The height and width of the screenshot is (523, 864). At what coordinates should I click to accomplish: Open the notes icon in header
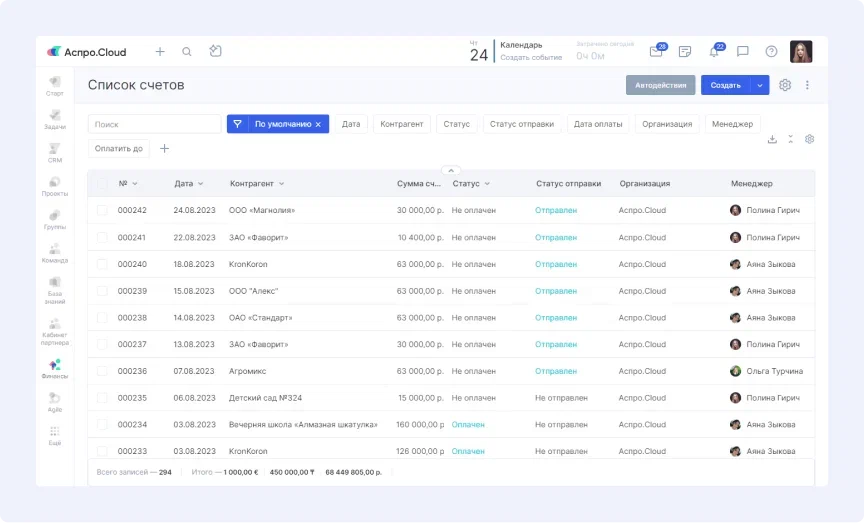[x=685, y=51]
